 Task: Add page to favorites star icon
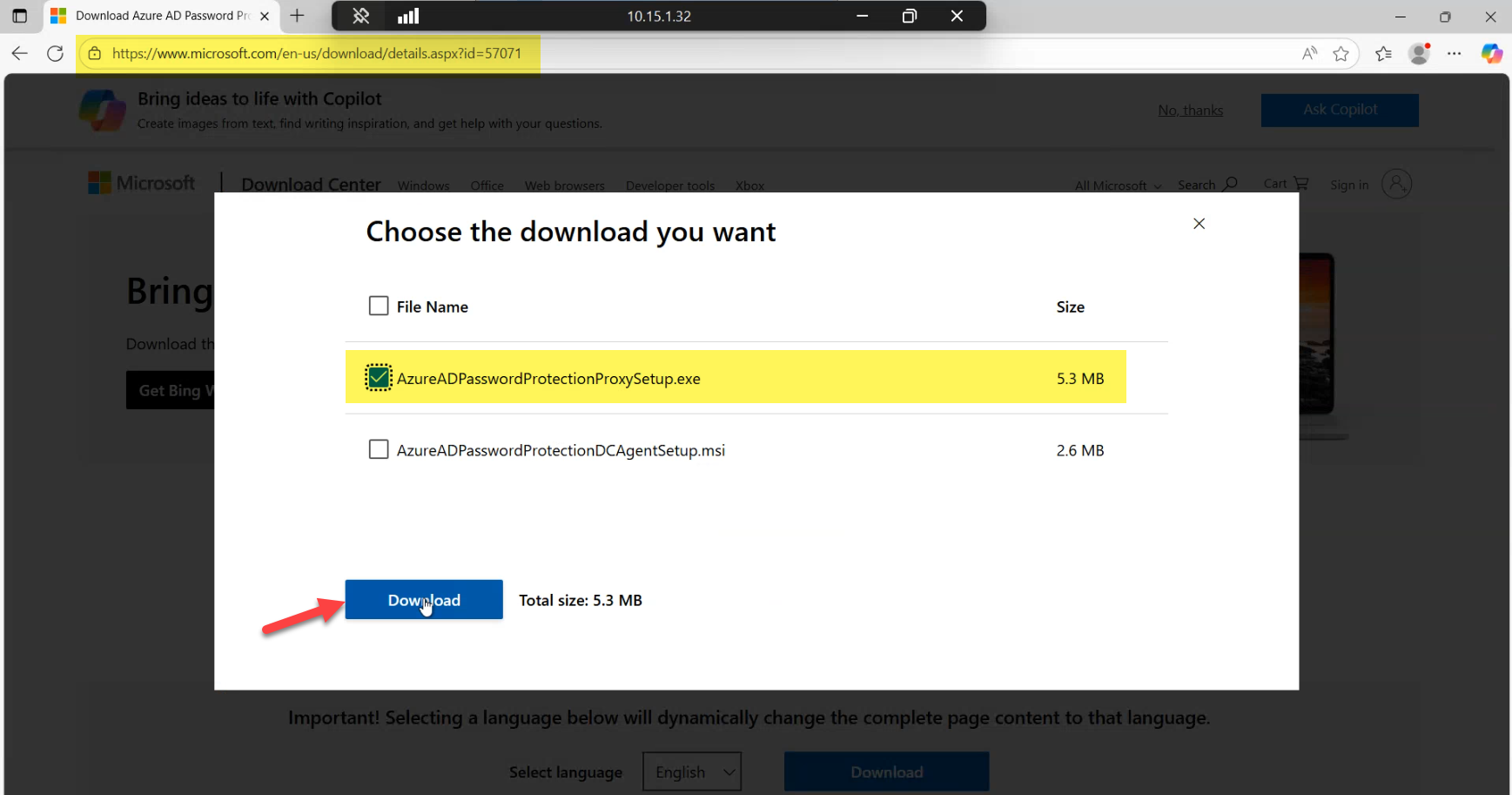(1341, 54)
